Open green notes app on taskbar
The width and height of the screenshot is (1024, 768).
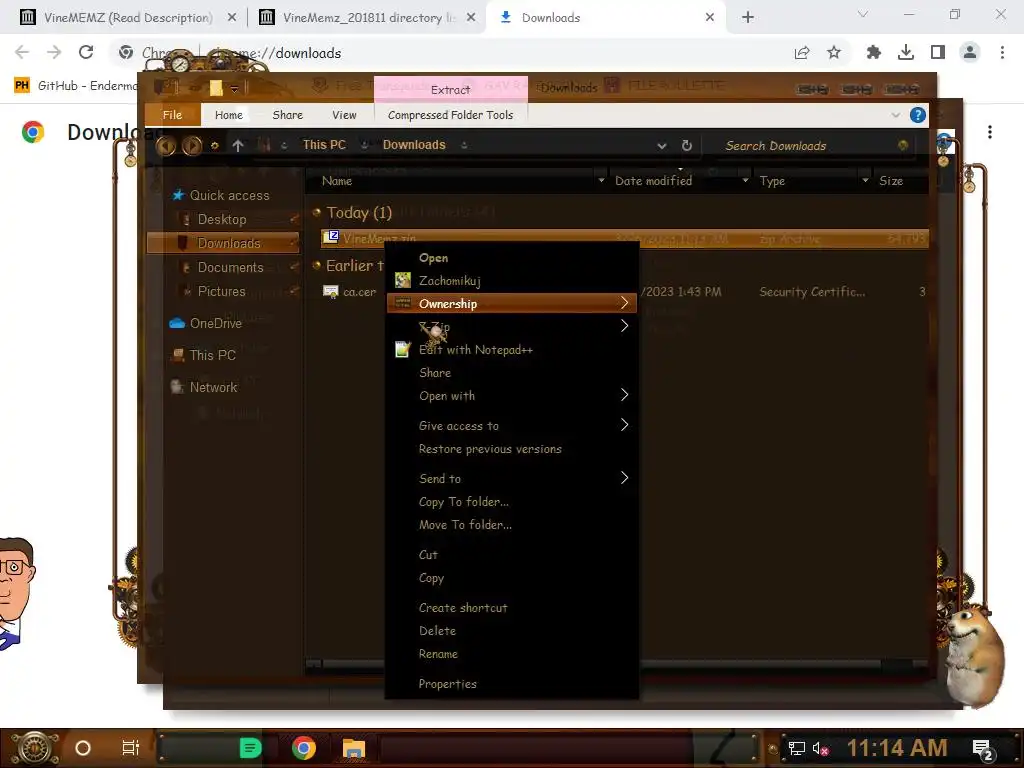[x=250, y=748]
